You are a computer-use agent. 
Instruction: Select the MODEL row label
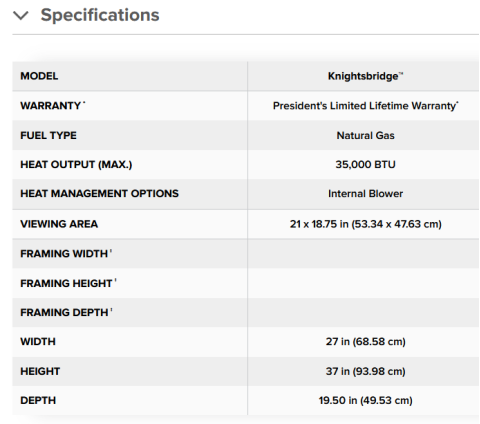click(39, 76)
